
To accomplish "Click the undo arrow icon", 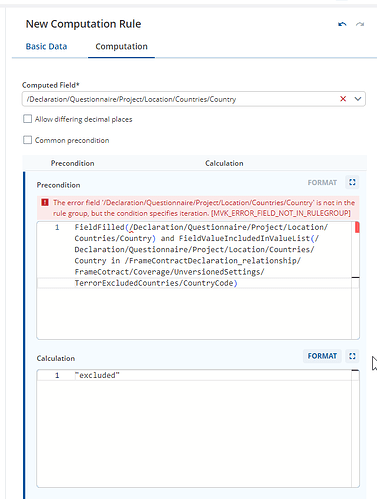I will click(342, 24).
